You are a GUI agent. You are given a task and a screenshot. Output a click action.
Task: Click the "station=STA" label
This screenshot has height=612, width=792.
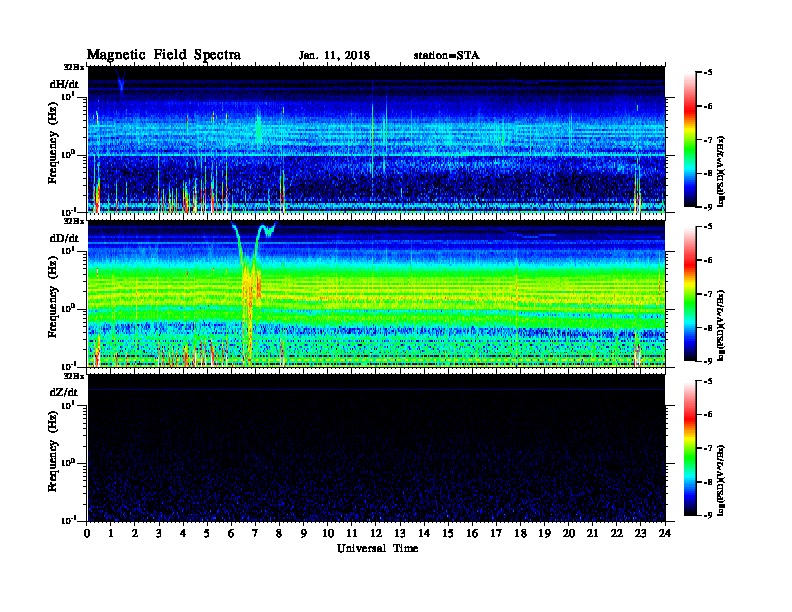click(447, 56)
